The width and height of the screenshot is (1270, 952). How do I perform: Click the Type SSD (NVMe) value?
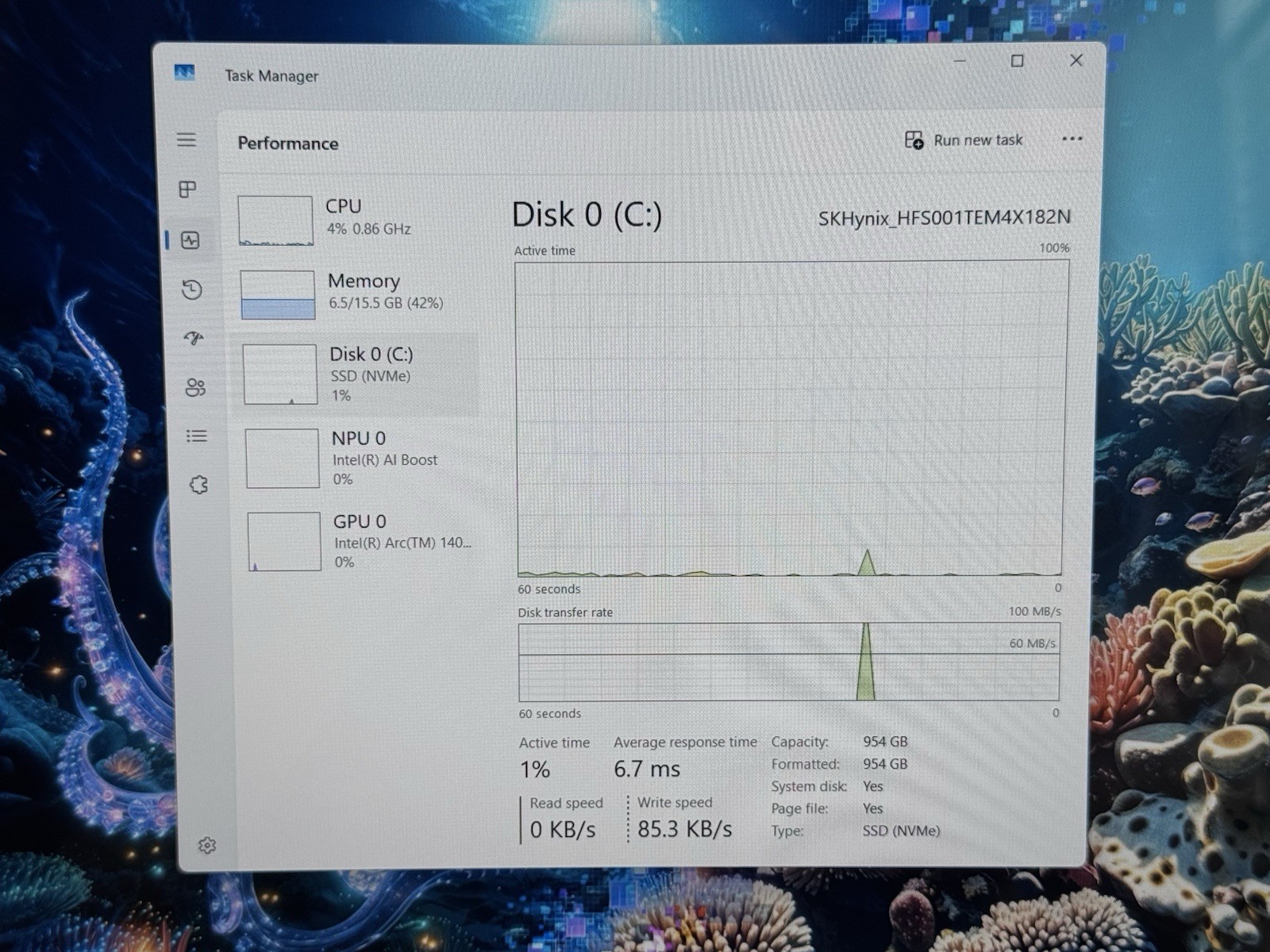(901, 831)
